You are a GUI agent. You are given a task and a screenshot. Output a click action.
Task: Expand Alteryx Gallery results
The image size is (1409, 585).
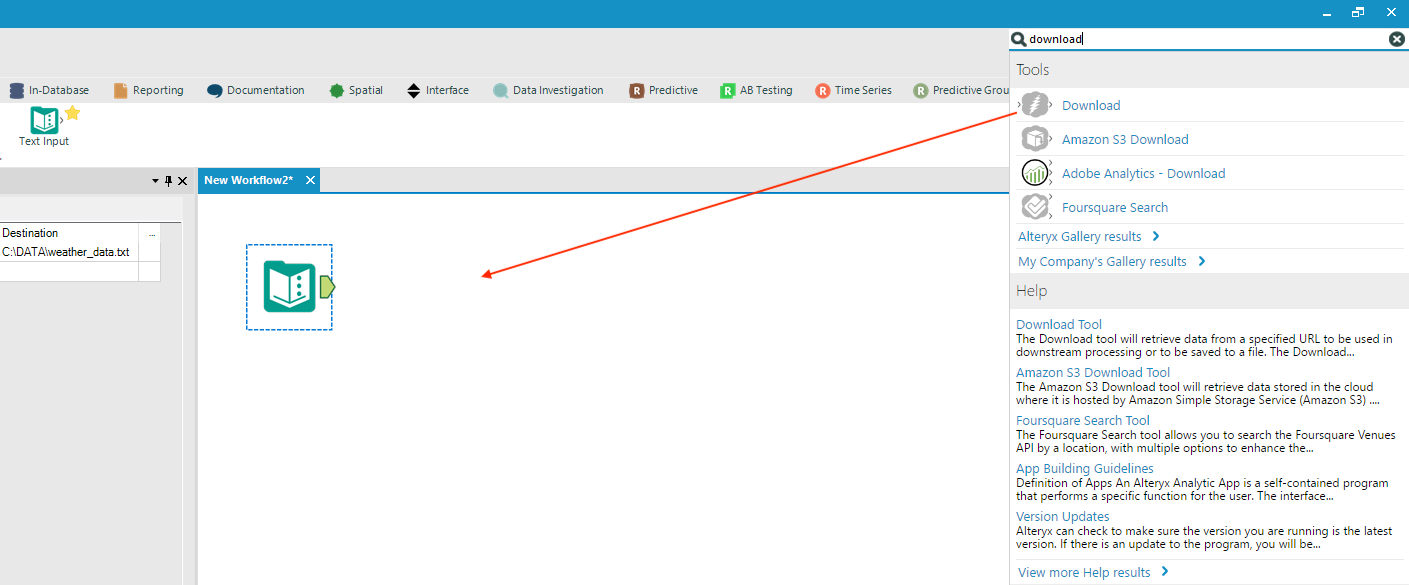(x=1089, y=237)
